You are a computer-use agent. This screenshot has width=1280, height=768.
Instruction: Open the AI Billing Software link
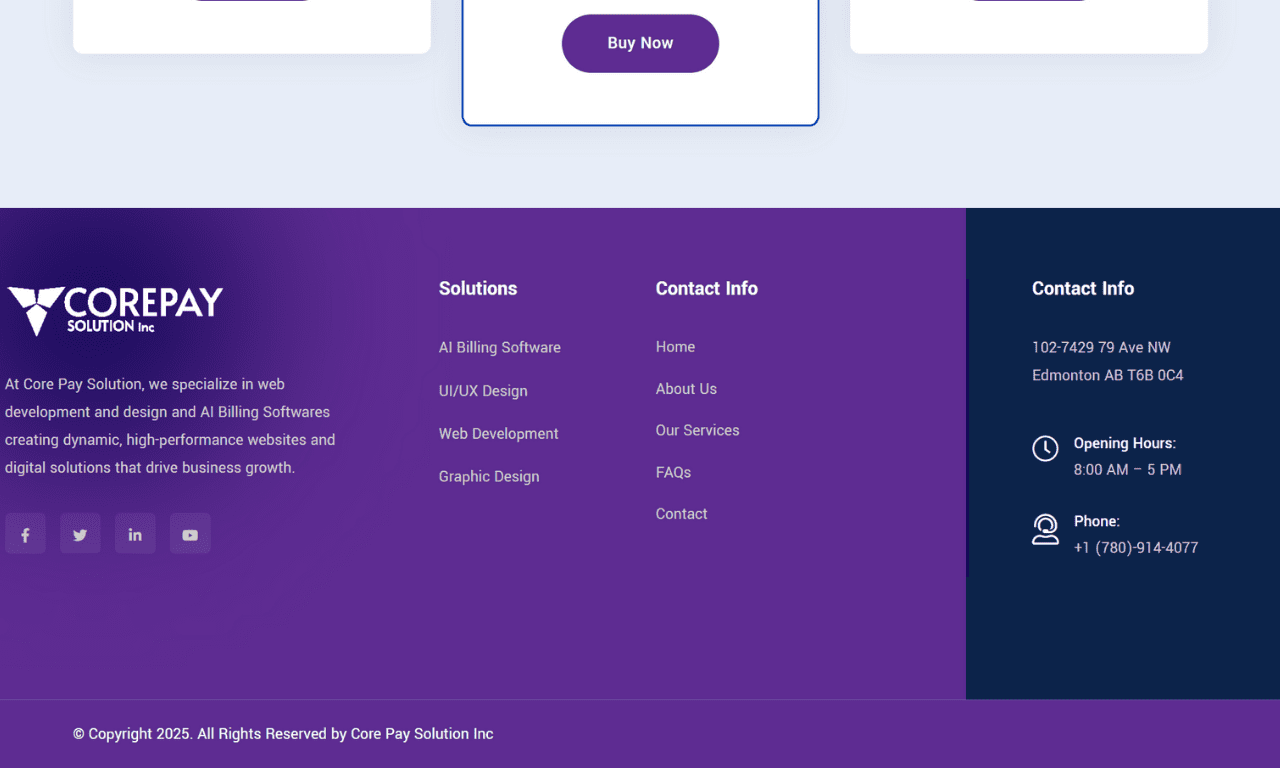pos(499,348)
